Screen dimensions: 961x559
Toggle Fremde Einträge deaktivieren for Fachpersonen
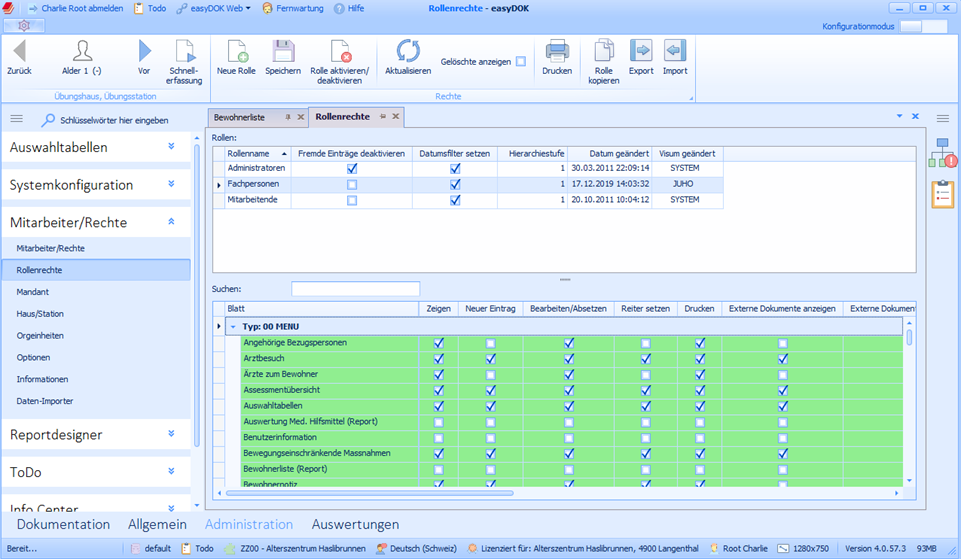(x=351, y=185)
